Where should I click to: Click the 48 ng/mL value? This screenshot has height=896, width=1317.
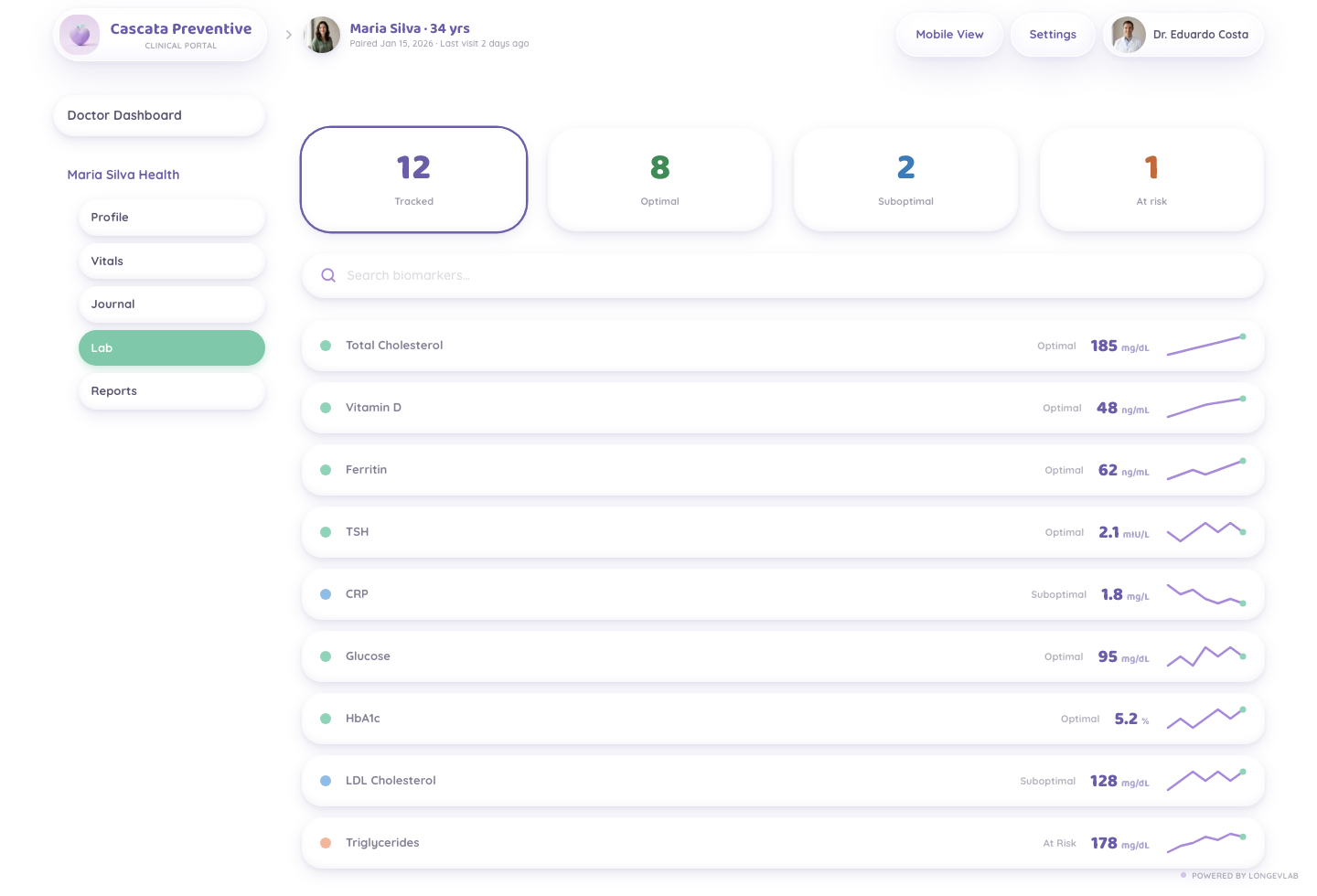(1123, 408)
